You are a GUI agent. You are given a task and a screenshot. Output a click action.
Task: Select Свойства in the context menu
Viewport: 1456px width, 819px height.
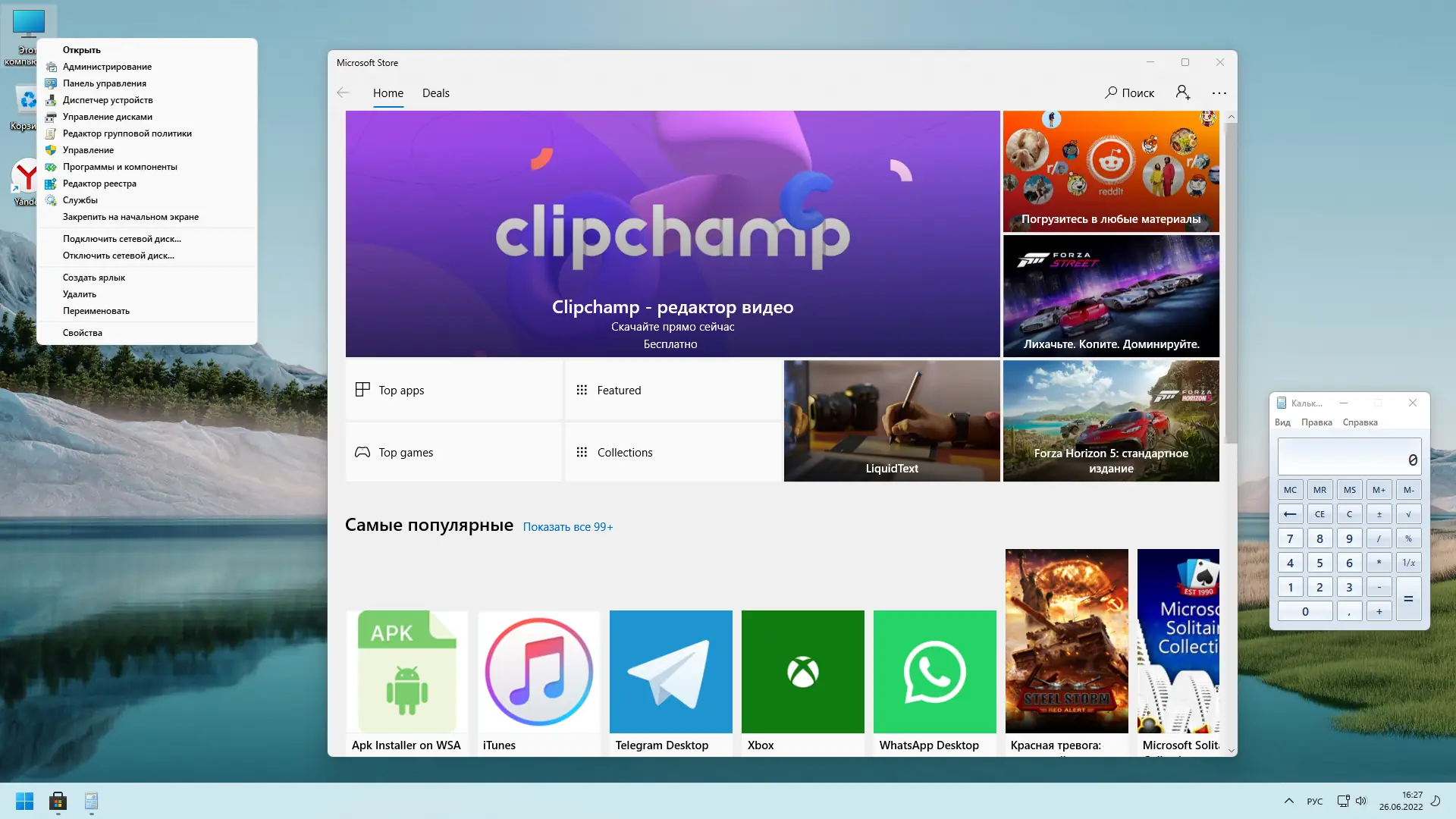83,333
